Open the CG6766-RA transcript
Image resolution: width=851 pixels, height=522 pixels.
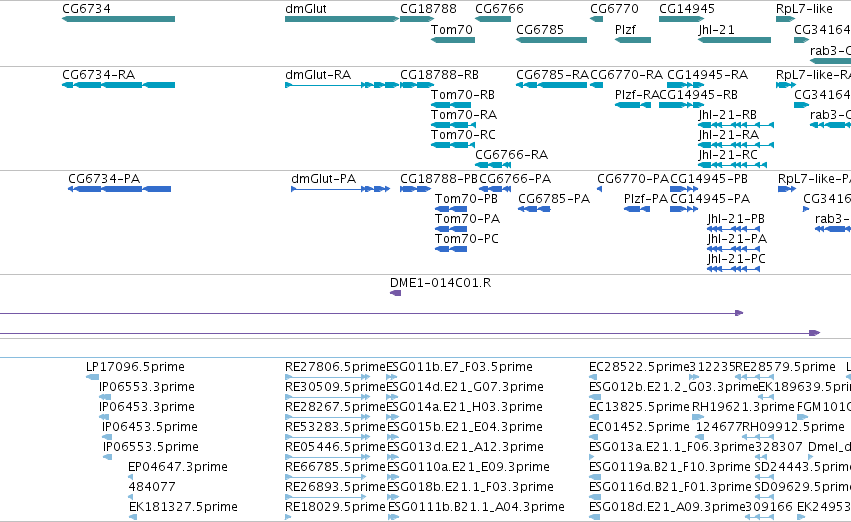tap(493, 165)
